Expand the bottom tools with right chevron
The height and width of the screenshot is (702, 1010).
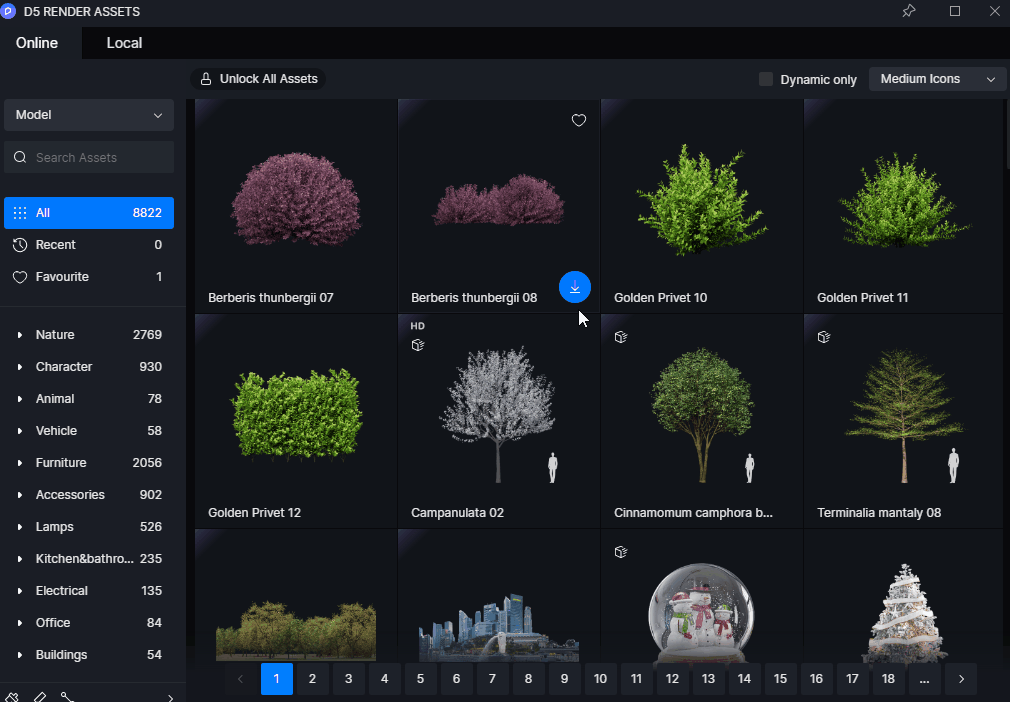click(170, 697)
